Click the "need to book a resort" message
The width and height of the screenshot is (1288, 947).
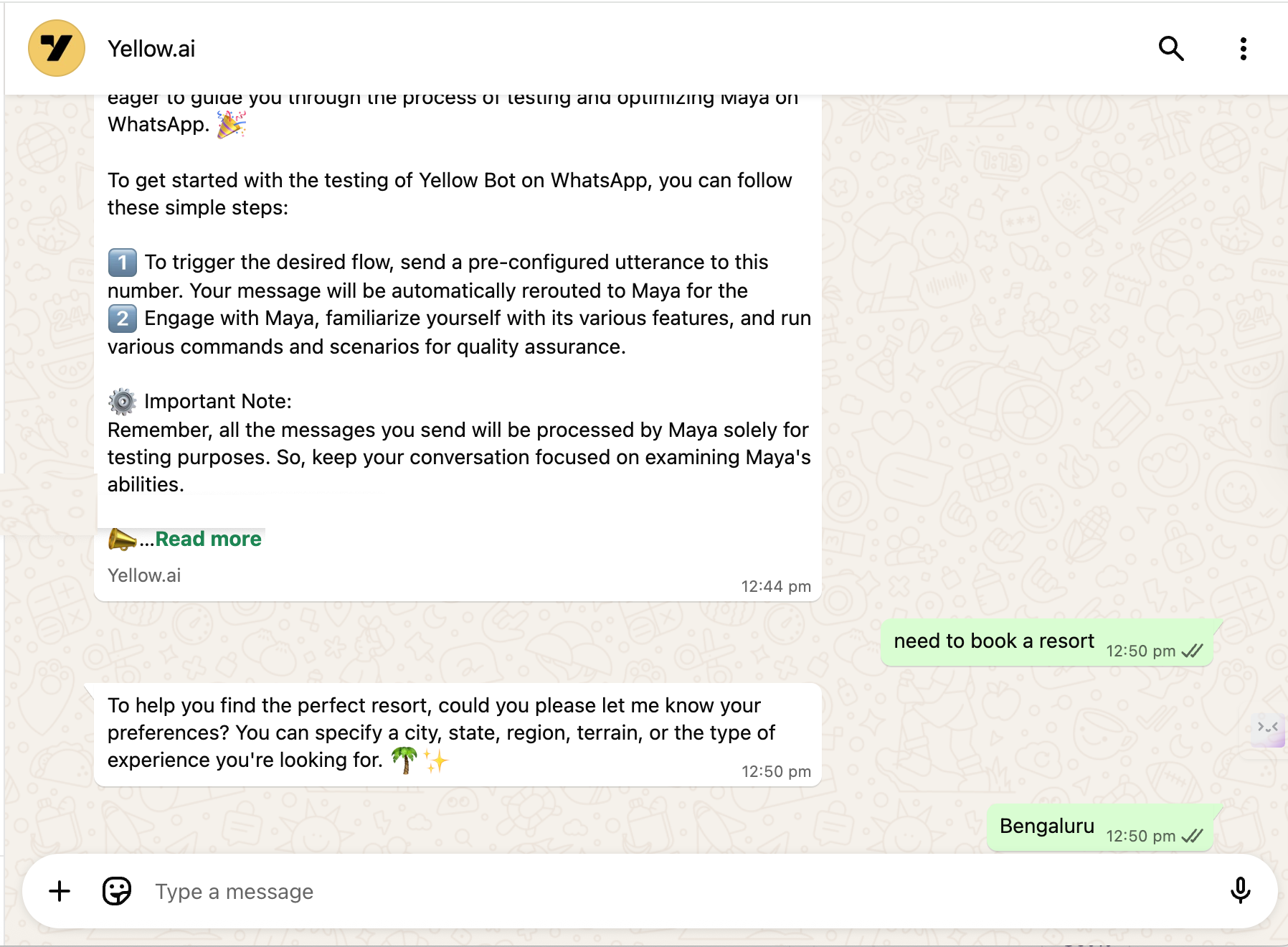point(993,641)
